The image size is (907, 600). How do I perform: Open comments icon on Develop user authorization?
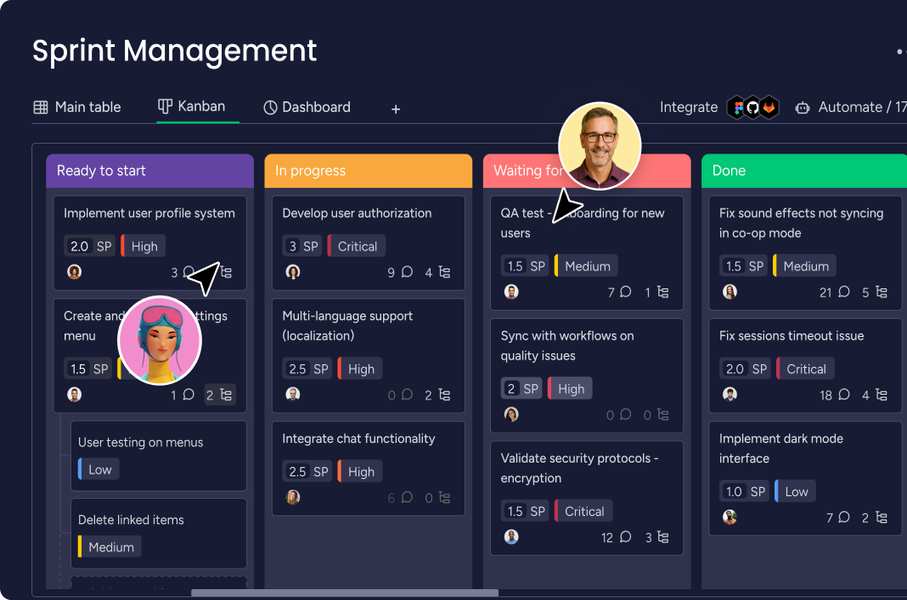407,272
